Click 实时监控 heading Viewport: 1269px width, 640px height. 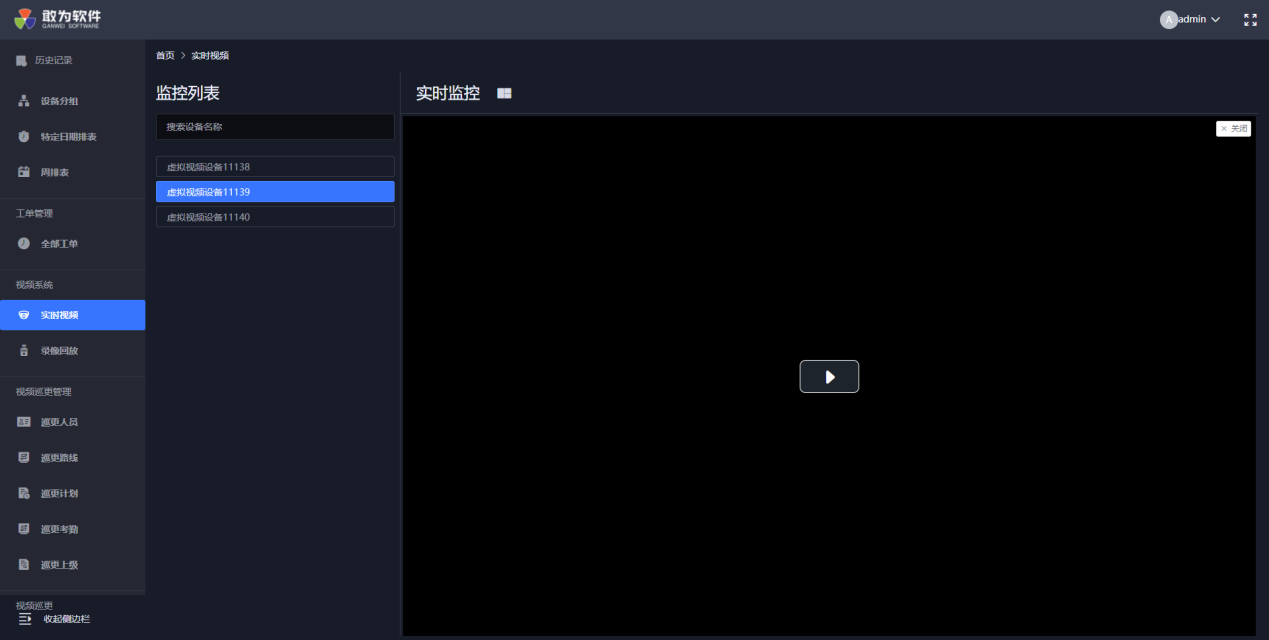[448, 93]
